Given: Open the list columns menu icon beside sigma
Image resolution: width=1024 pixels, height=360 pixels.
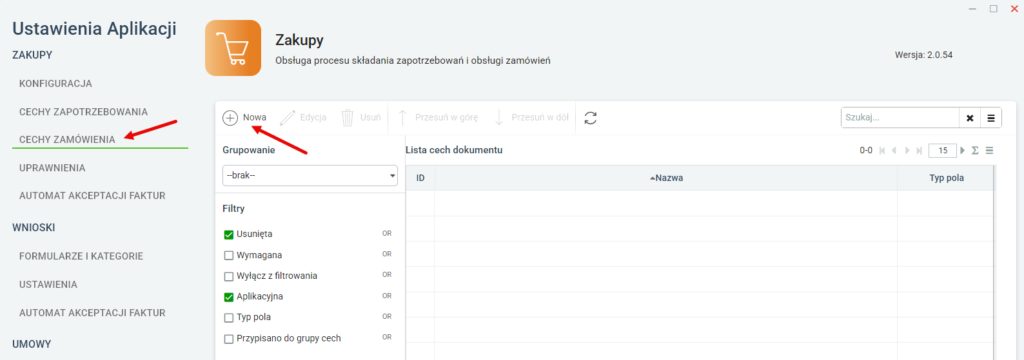Looking at the screenshot, I should coord(989,150).
